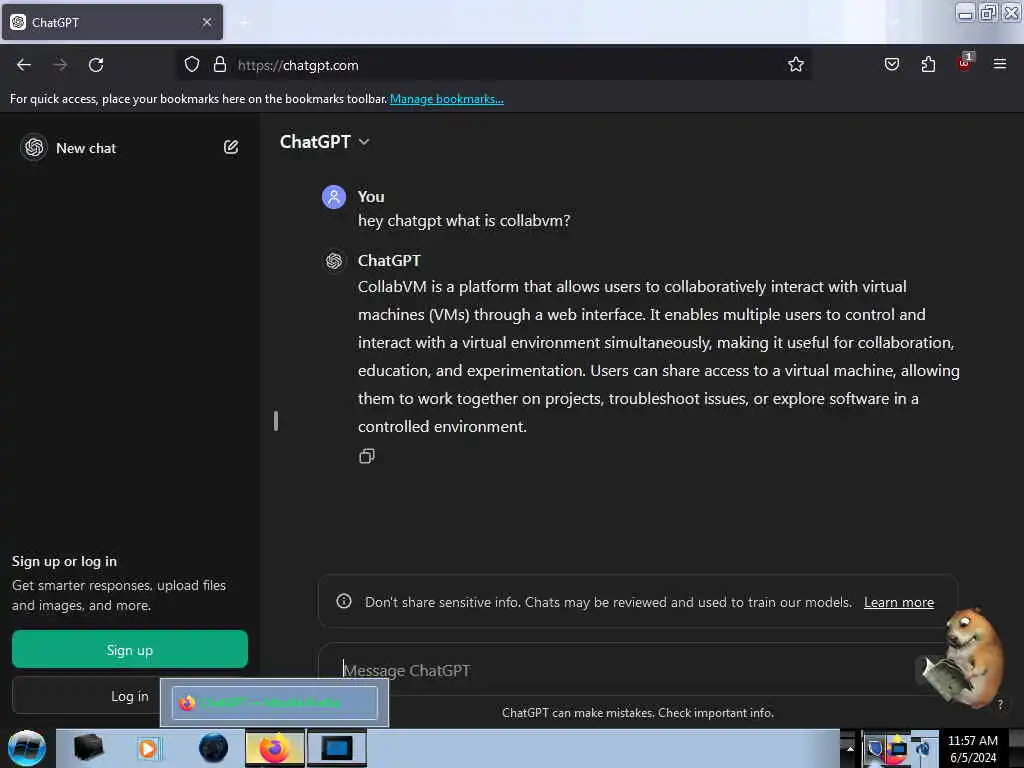Click the site security padlock icon
The image size is (1024, 768).
[x=219, y=65]
